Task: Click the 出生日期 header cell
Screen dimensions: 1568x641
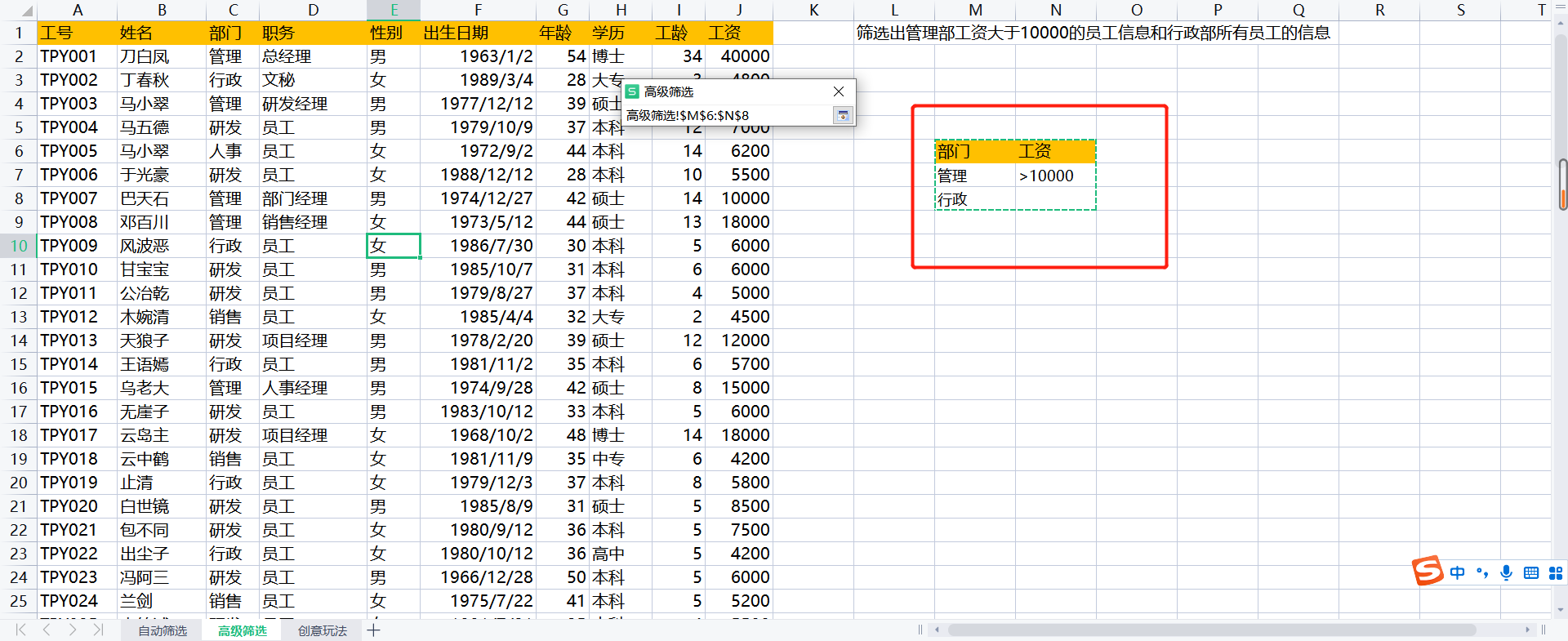Action: [479, 33]
